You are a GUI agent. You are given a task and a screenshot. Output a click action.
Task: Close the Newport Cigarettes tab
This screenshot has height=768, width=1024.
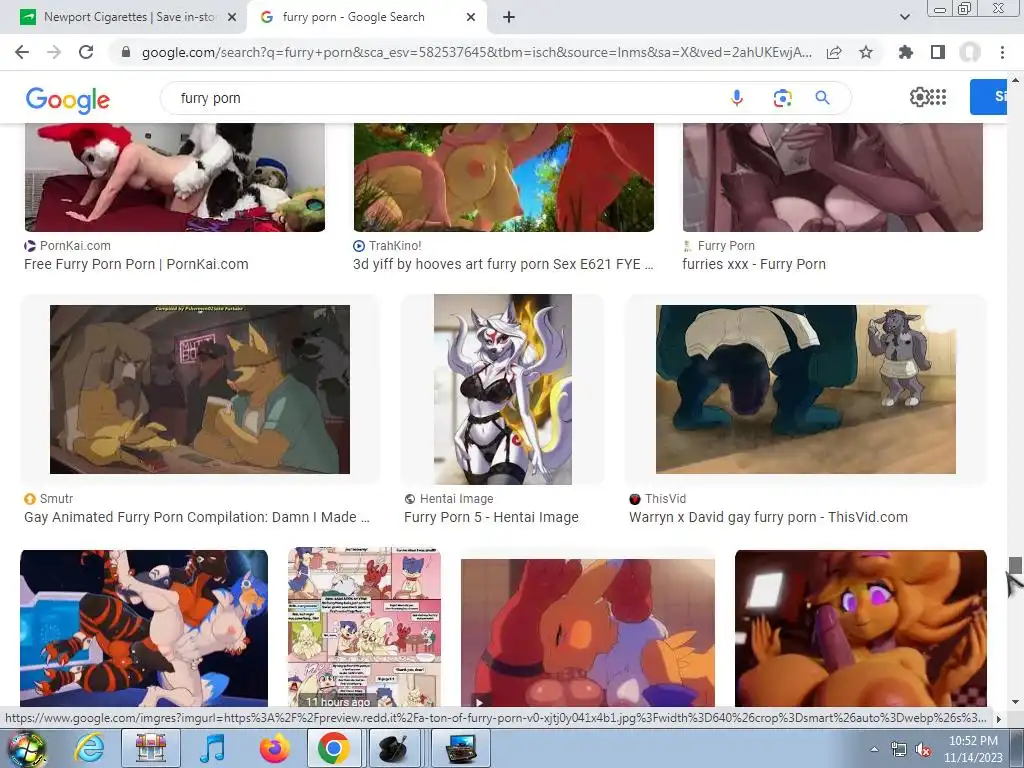click(232, 17)
